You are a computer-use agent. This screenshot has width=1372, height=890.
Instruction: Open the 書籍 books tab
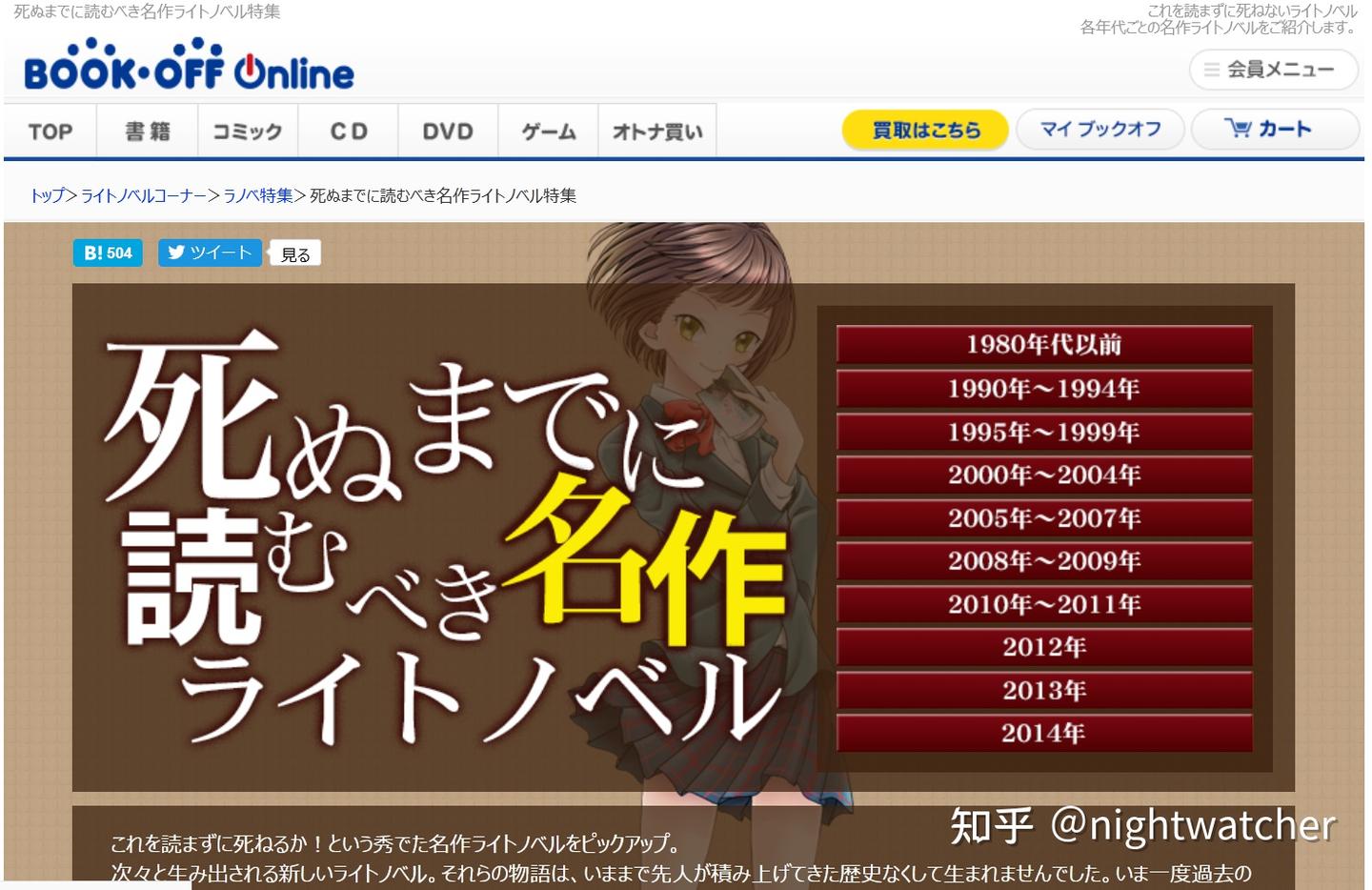pyautogui.click(x=148, y=131)
